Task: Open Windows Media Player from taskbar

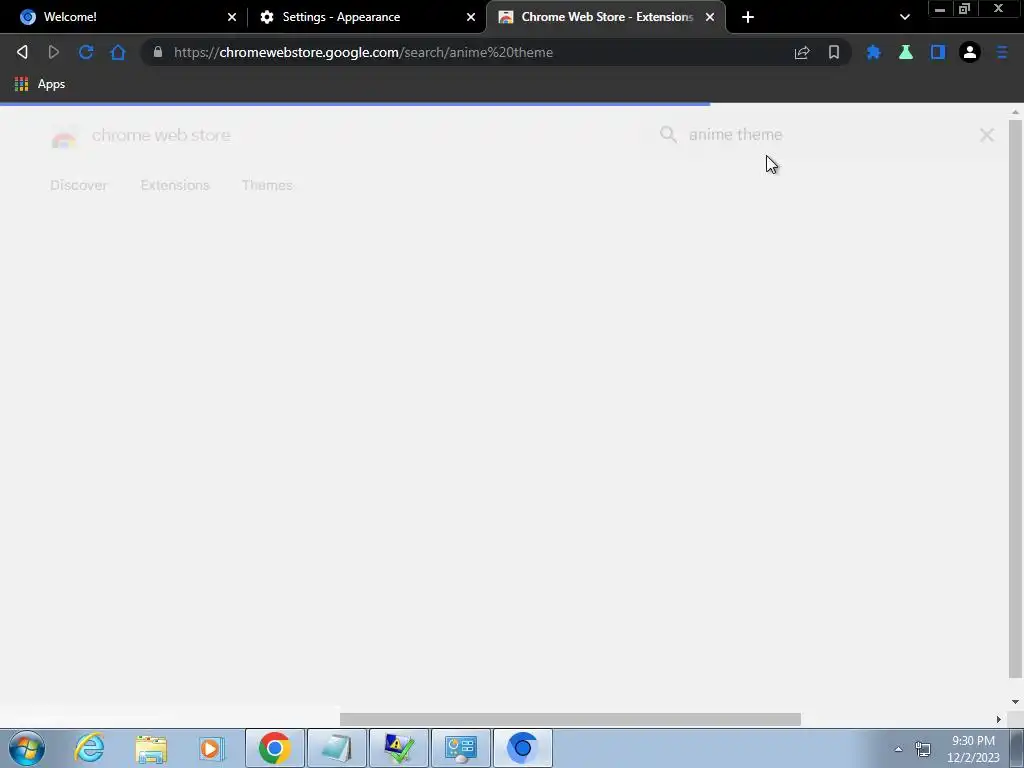Action: [x=211, y=748]
